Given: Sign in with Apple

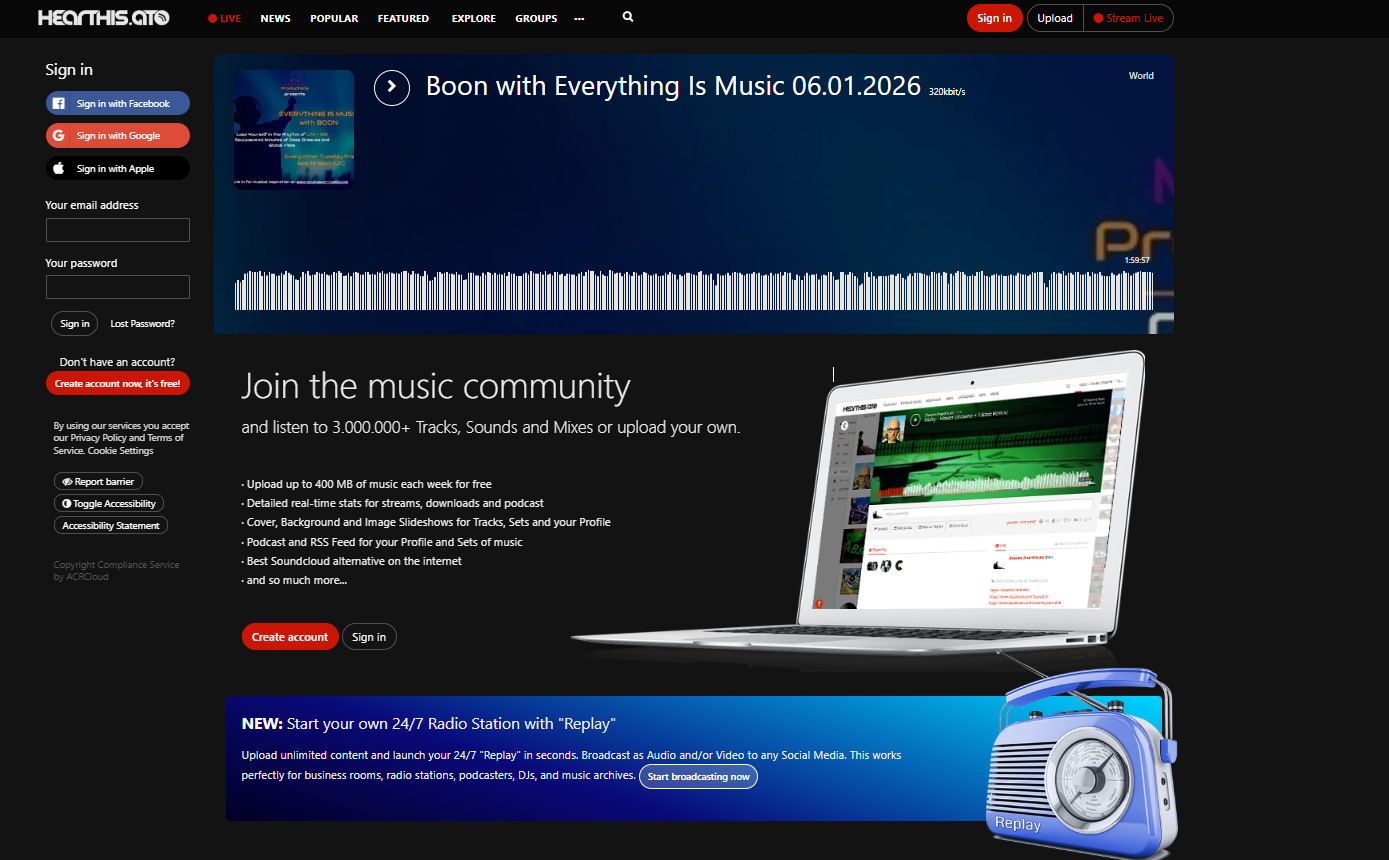Looking at the screenshot, I should tap(117, 168).
